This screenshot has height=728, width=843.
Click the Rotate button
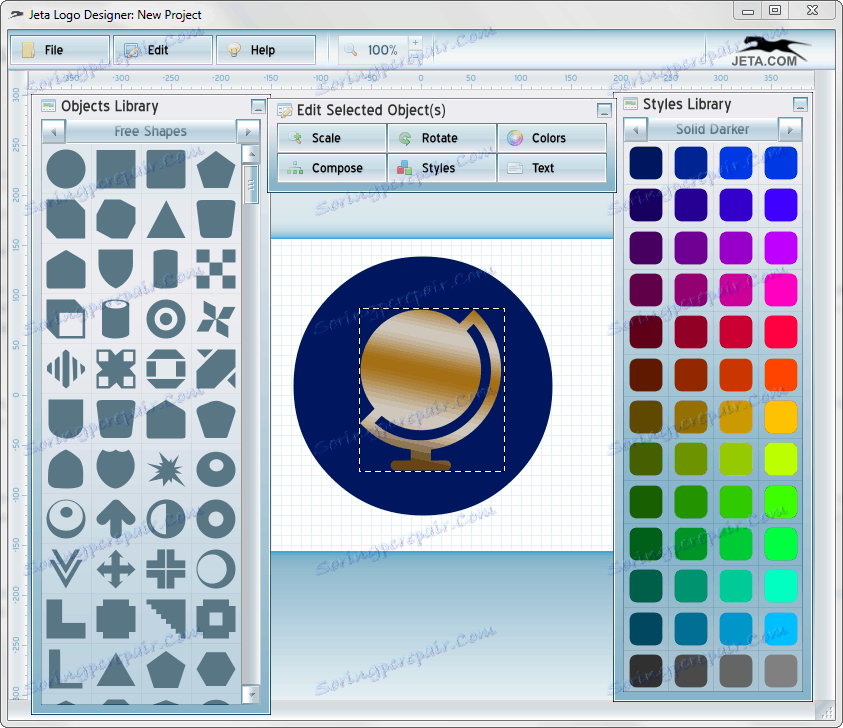pyautogui.click(x=441, y=138)
